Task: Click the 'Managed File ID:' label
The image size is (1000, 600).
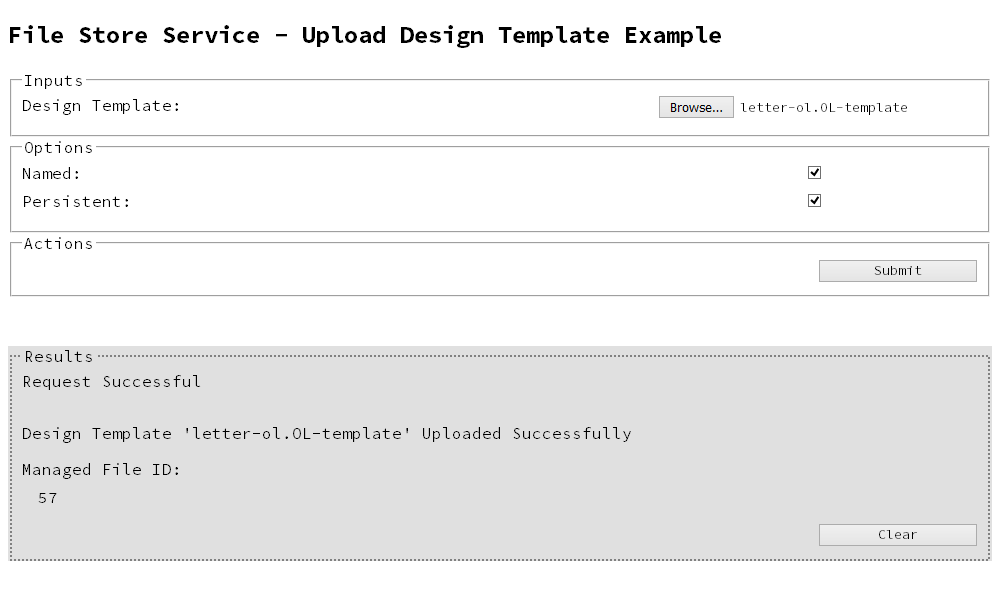Action: coord(101,470)
